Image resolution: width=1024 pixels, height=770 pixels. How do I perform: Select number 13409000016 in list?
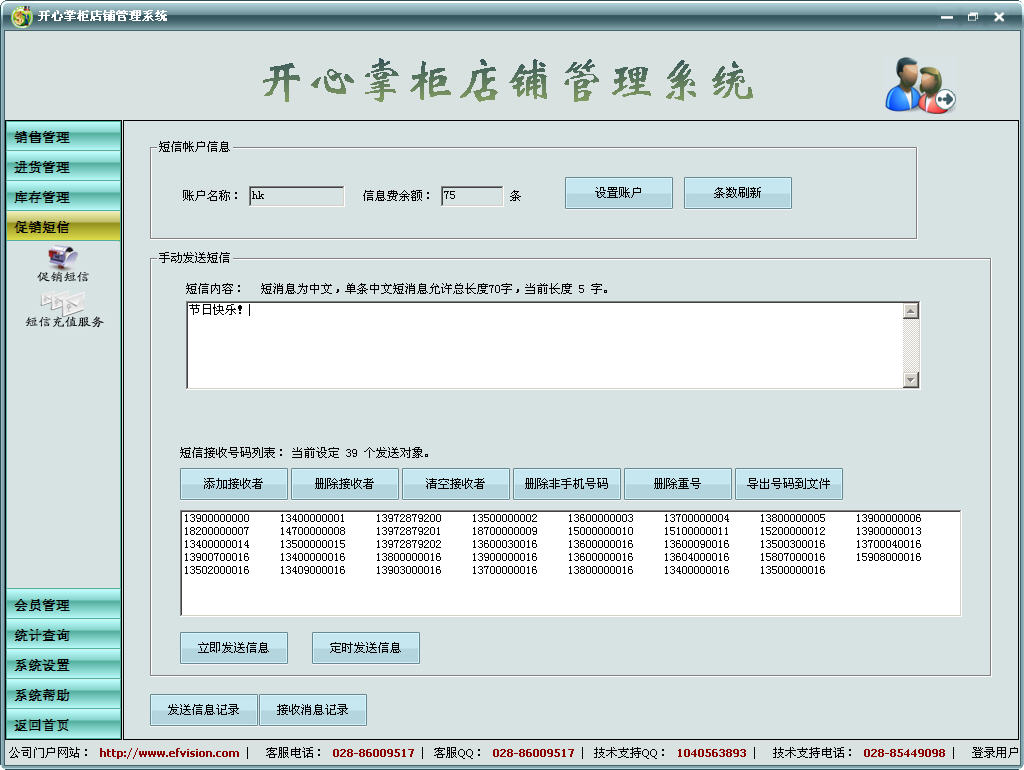[312, 570]
